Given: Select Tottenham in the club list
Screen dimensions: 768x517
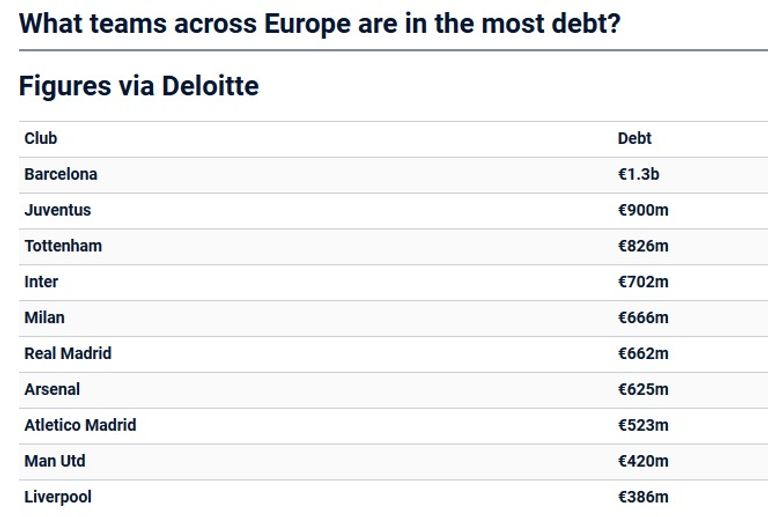Looking at the screenshot, I should 63,246.
